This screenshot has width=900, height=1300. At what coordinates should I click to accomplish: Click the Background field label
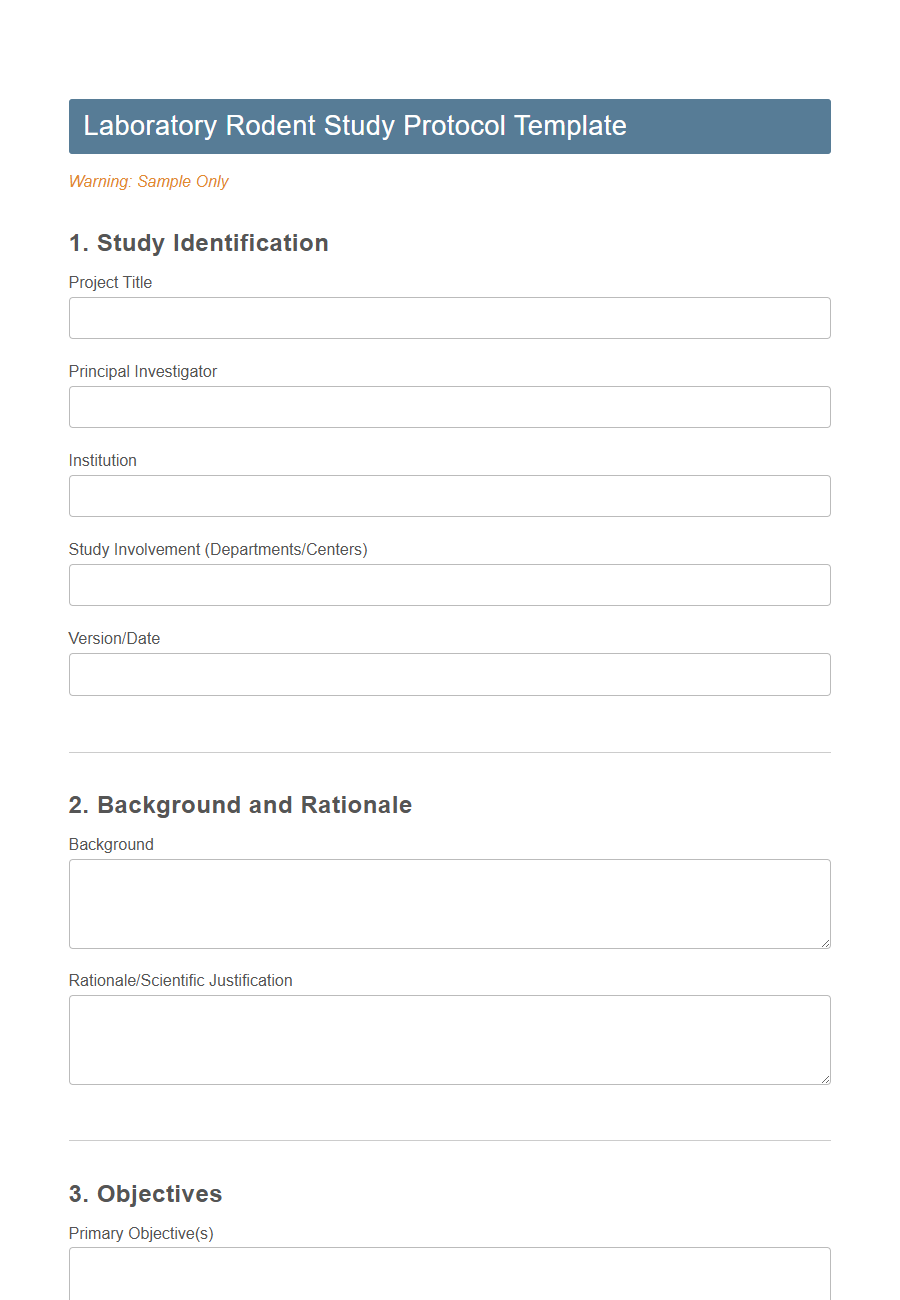111,844
